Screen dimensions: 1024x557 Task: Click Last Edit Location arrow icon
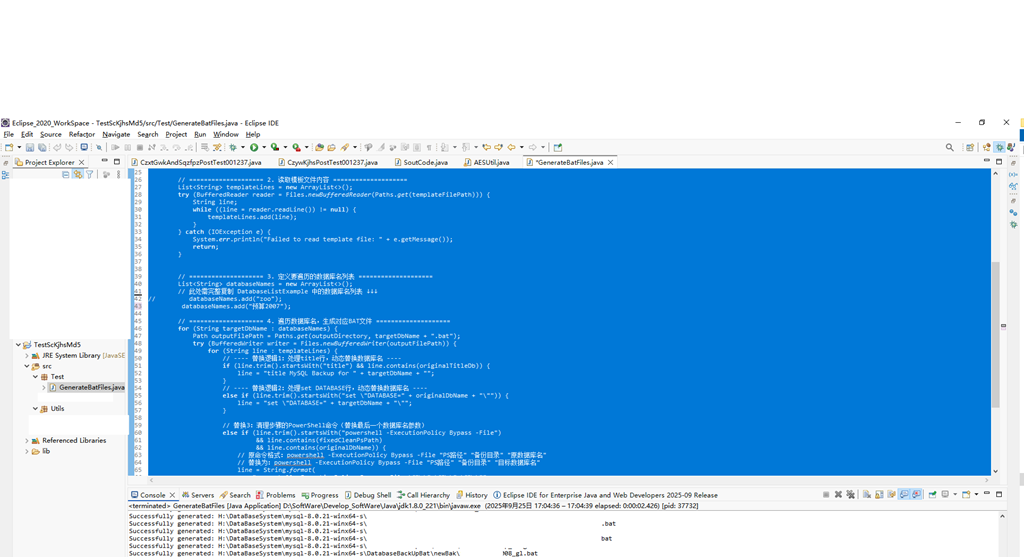[x=487, y=147]
